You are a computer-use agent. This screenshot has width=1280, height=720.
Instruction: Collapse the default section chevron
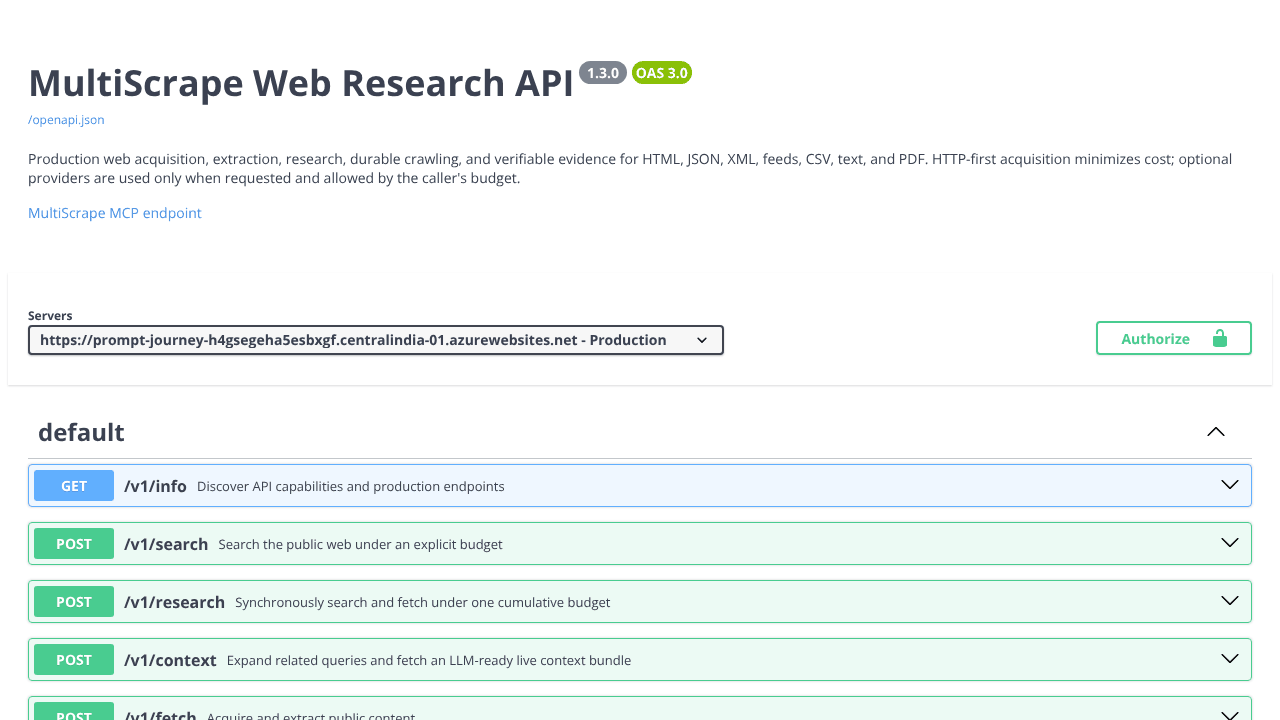click(1216, 432)
